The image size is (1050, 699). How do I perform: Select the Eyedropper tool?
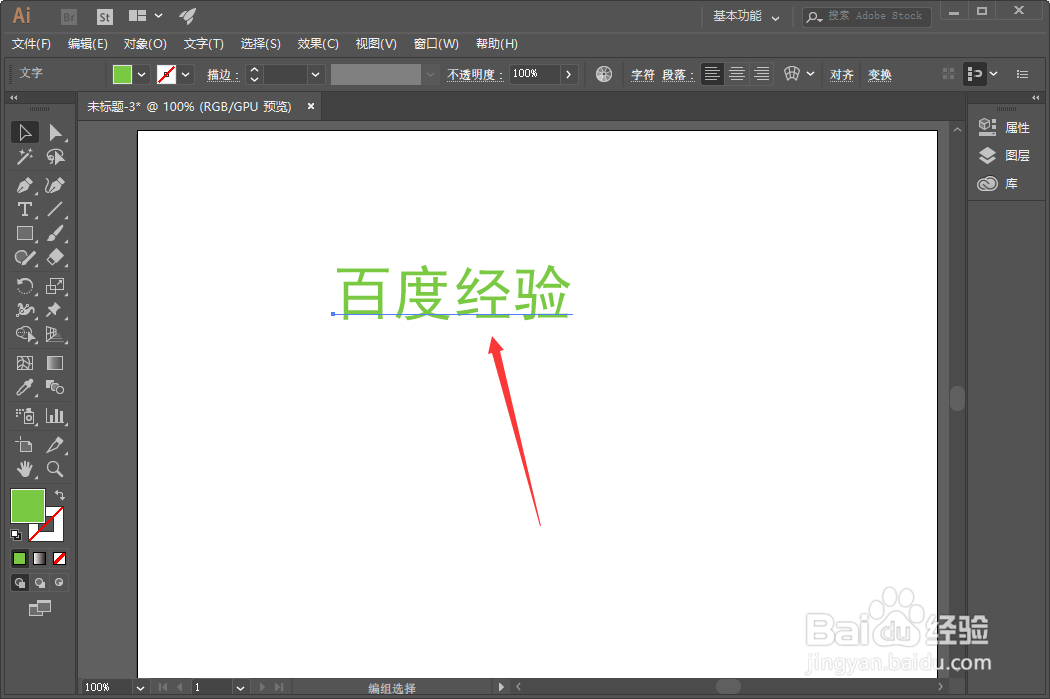(x=25, y=387)
